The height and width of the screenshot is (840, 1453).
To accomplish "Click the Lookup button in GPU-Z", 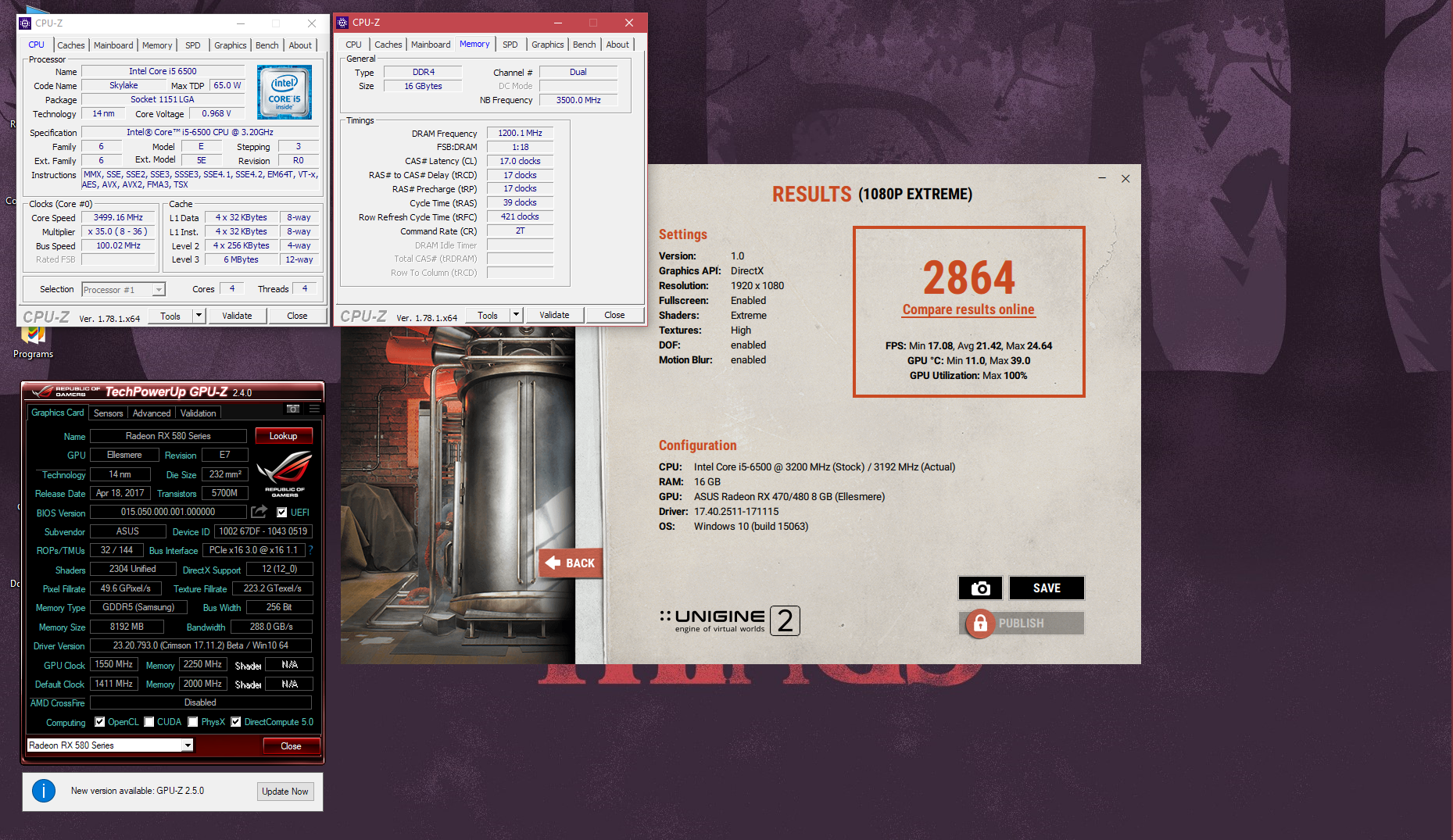I will (284, 436).
